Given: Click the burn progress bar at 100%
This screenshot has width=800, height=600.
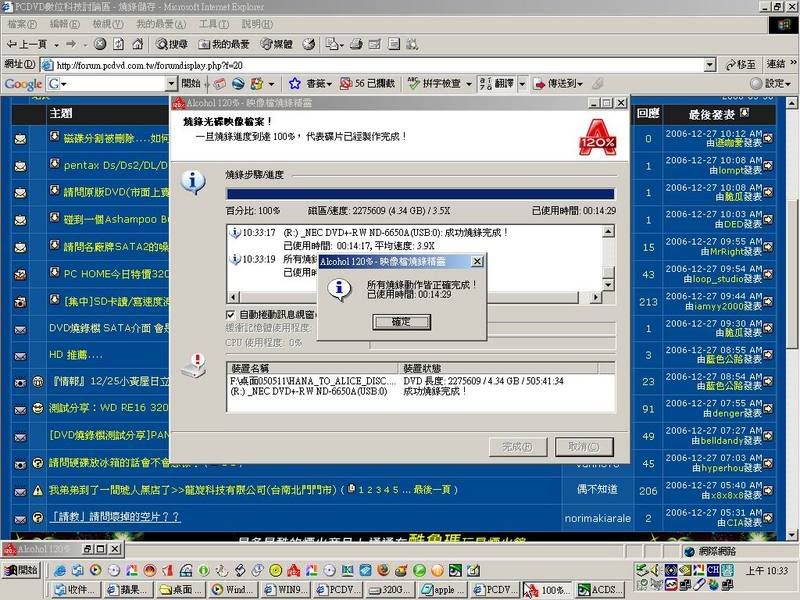Looking at the screenshot, I should point(420,194).
